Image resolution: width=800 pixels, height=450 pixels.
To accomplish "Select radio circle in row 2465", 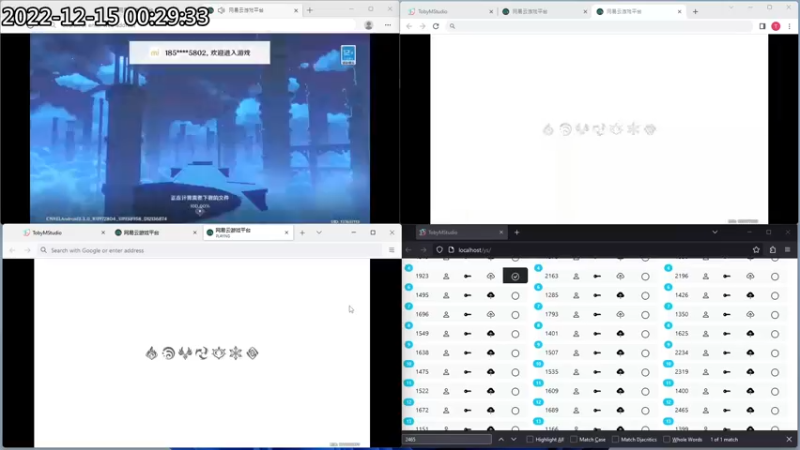I will click(x=775, y=411).
